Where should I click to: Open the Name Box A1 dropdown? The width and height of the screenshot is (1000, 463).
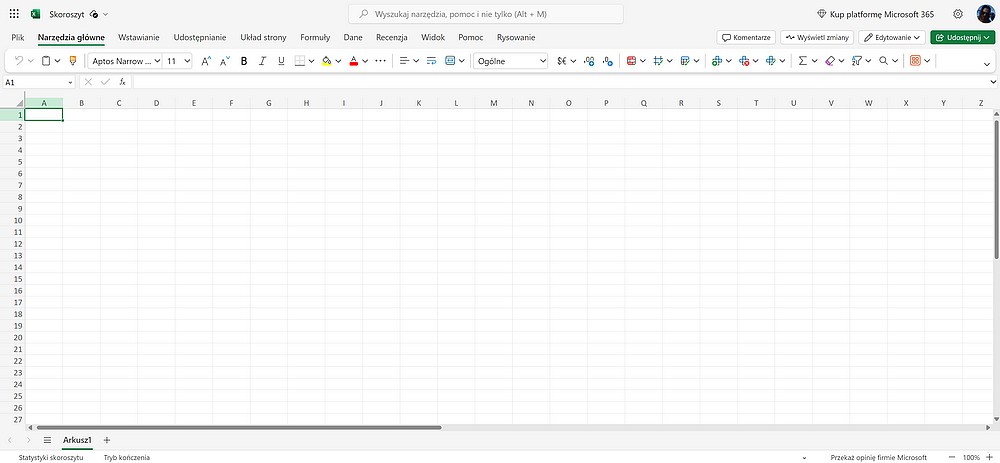[x=70, y=83]
